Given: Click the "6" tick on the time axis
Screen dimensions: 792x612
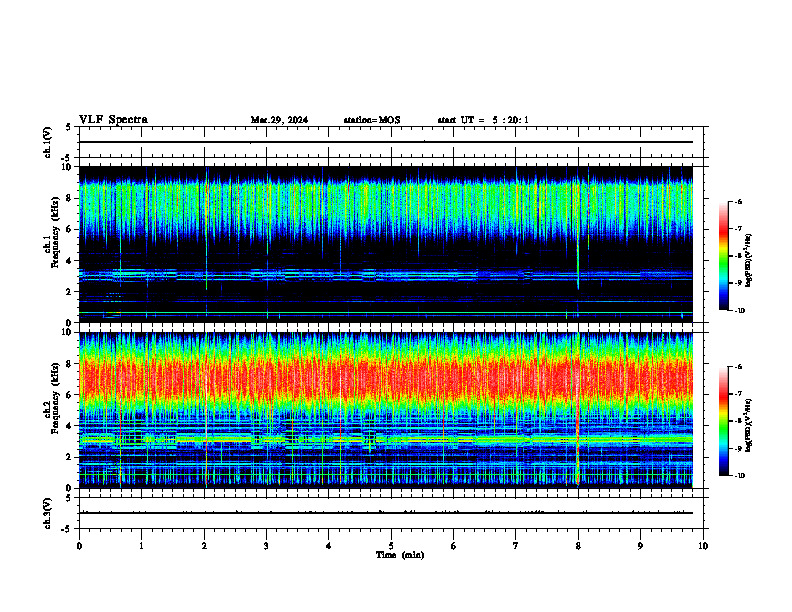Looking at the screenshot, I should (454, 546).
